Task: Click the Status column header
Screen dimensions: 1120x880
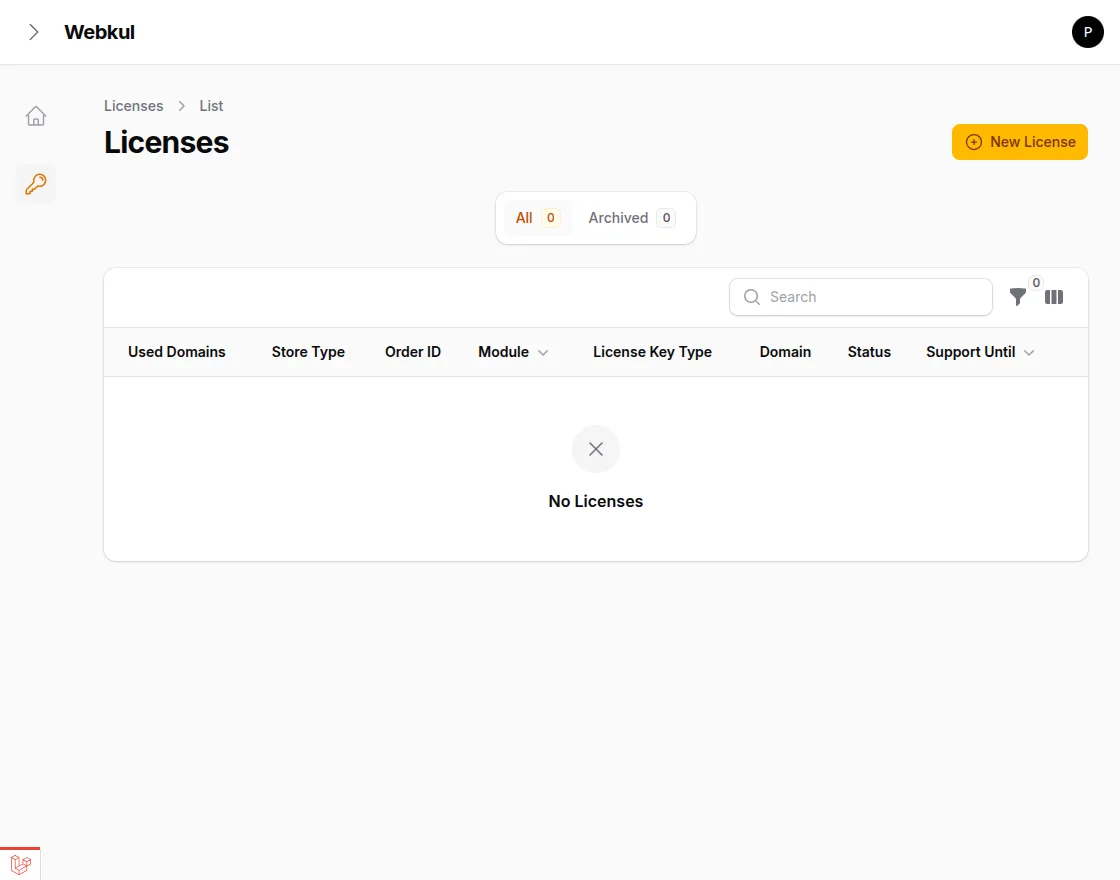Action: [x=868, y=352]
